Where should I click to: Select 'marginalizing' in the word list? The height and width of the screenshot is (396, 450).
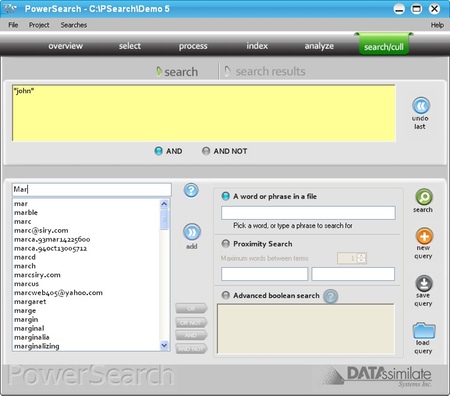(37, 346)
